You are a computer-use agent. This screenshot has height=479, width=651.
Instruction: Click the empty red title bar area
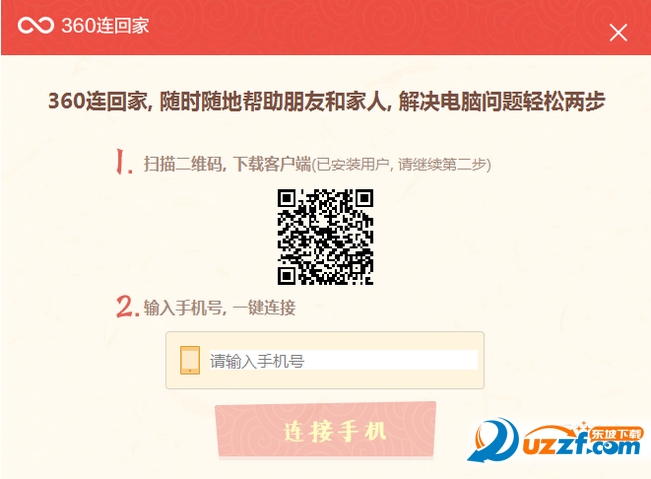click(x=374, y=27)
